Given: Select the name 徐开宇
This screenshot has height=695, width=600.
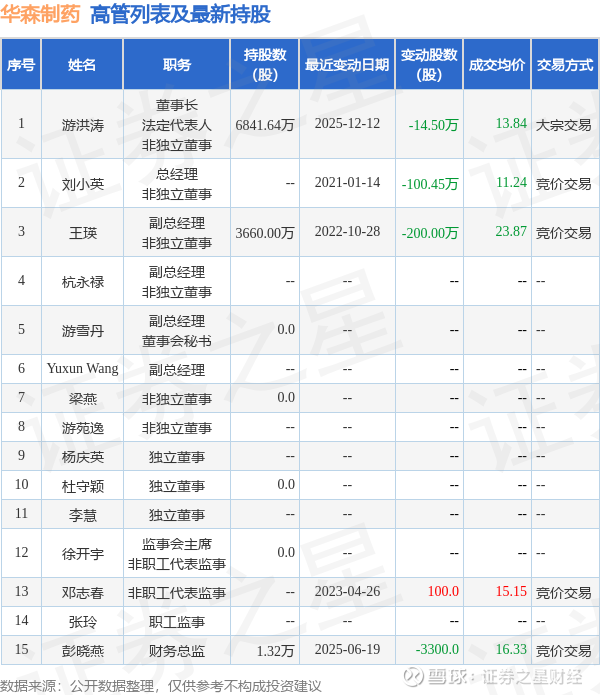Looking at the screenshot, I should (x=82, y=554).
